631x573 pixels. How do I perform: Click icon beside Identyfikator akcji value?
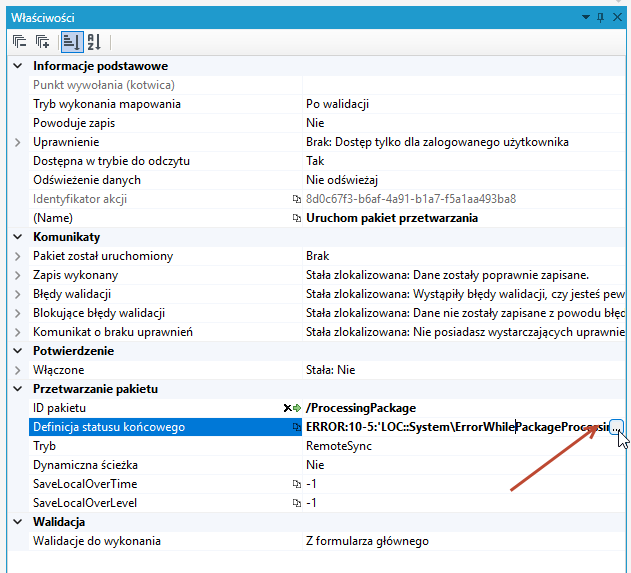(297, 199)
